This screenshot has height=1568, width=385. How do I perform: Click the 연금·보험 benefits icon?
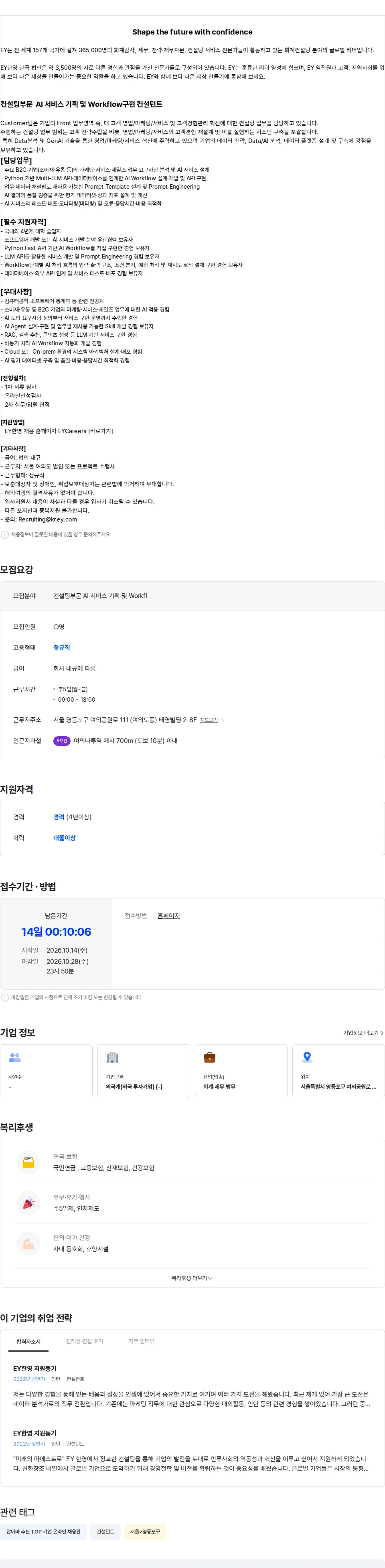point(28,1162)
